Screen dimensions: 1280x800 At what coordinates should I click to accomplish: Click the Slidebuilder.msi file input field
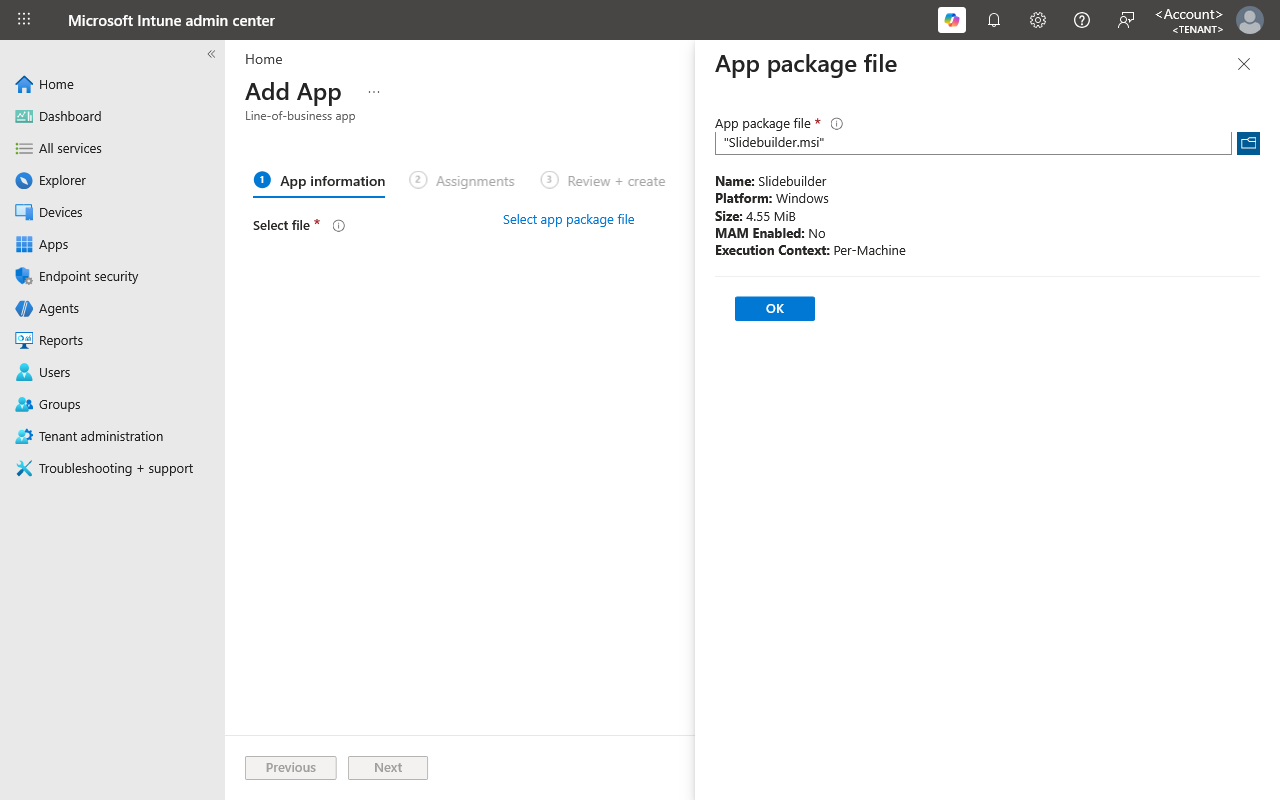973,143
